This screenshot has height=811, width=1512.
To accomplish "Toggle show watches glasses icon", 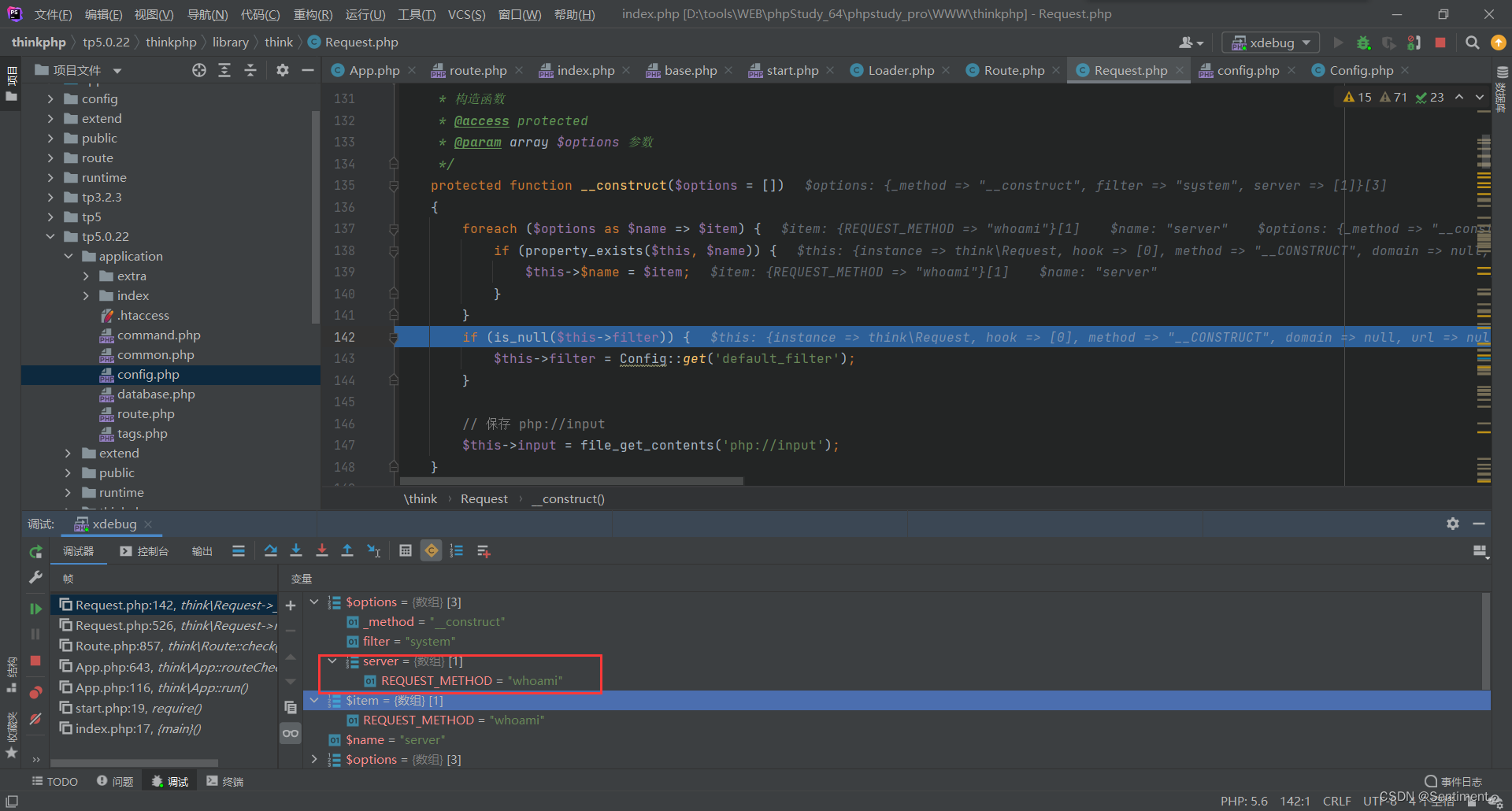I will [291, 734].
